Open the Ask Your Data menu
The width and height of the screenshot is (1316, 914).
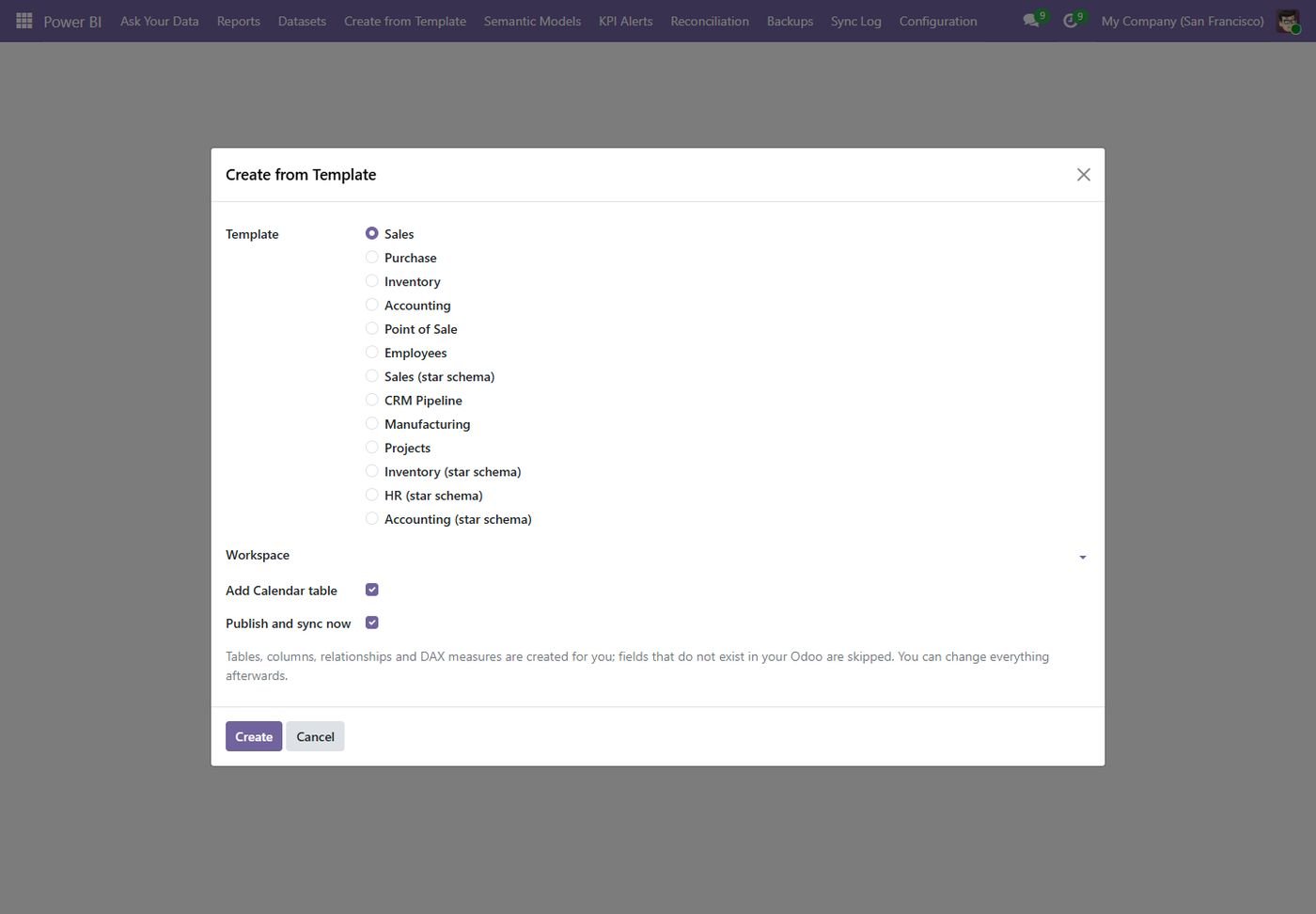click(160, 21)
